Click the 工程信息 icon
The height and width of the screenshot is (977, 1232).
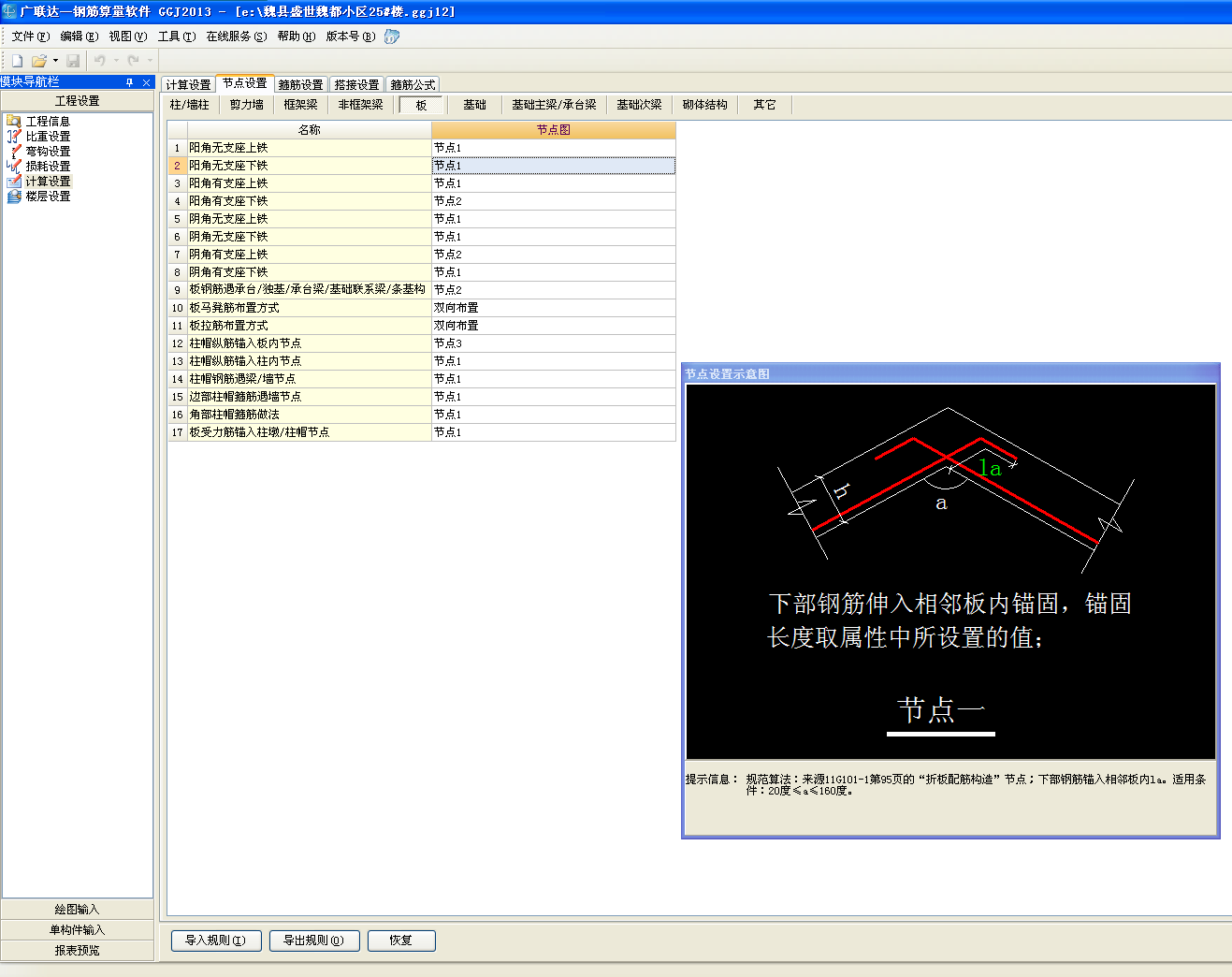click(14, 121)
